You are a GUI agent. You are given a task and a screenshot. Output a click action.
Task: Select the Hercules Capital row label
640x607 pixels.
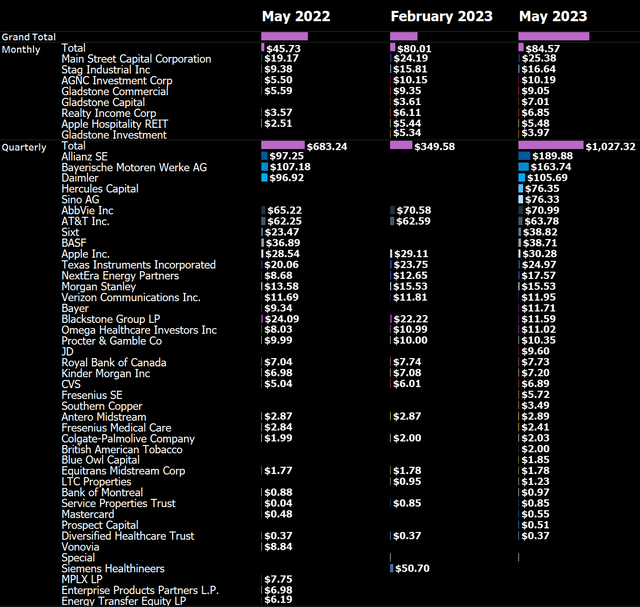pyautogui.click(x=100, y=189)
